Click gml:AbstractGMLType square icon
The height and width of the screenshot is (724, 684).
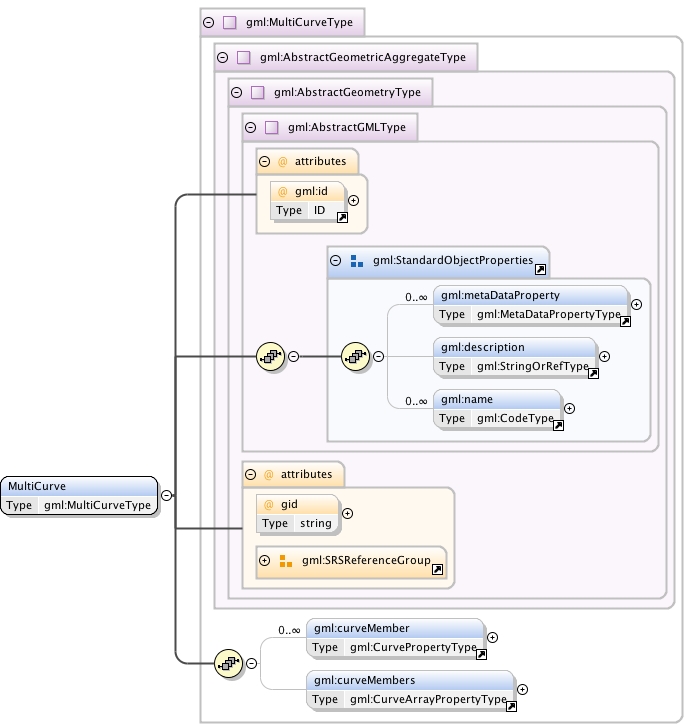click(x=272, y=127)
